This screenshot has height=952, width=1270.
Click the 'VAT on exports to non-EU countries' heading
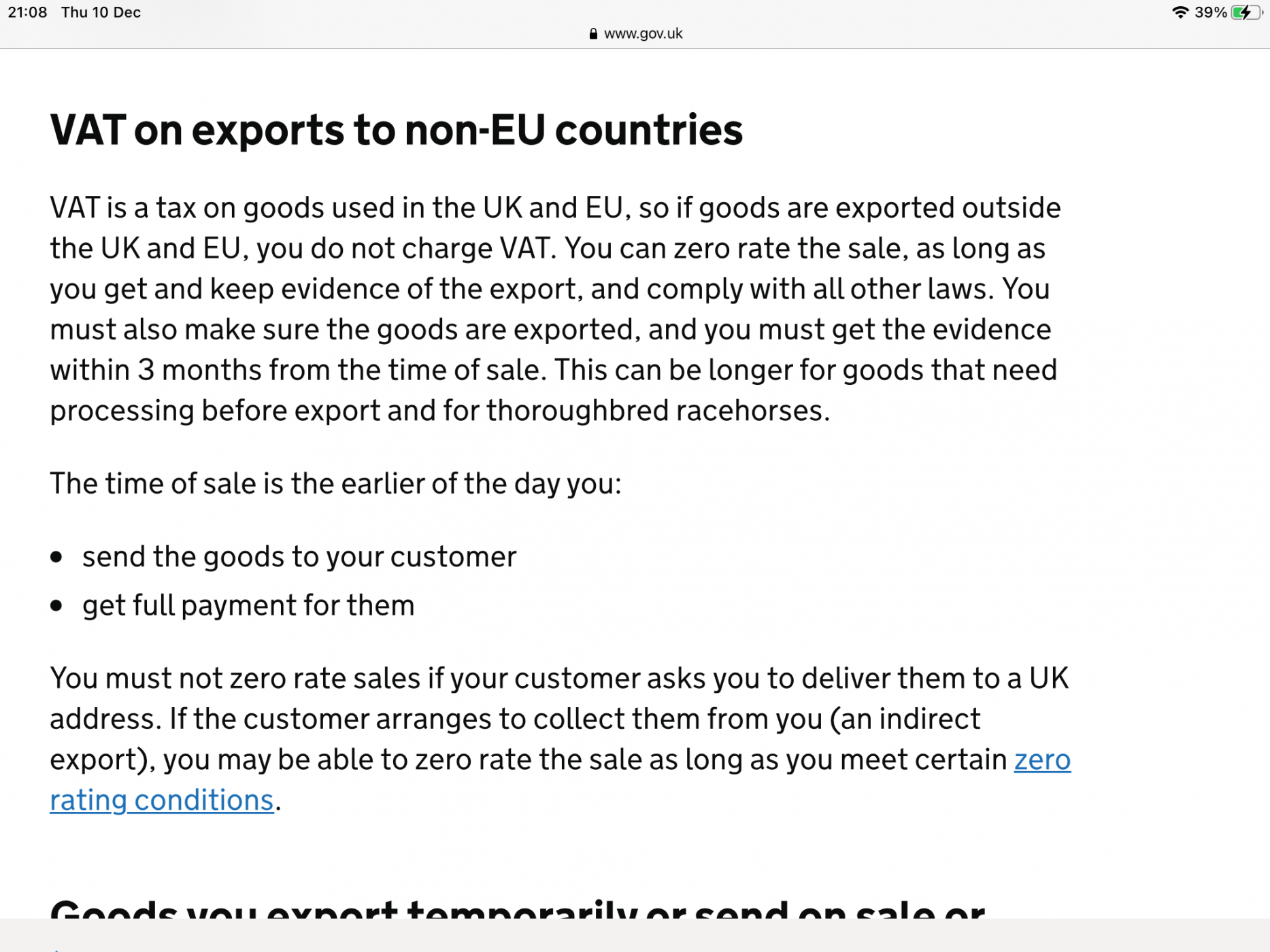click(396, 130)
